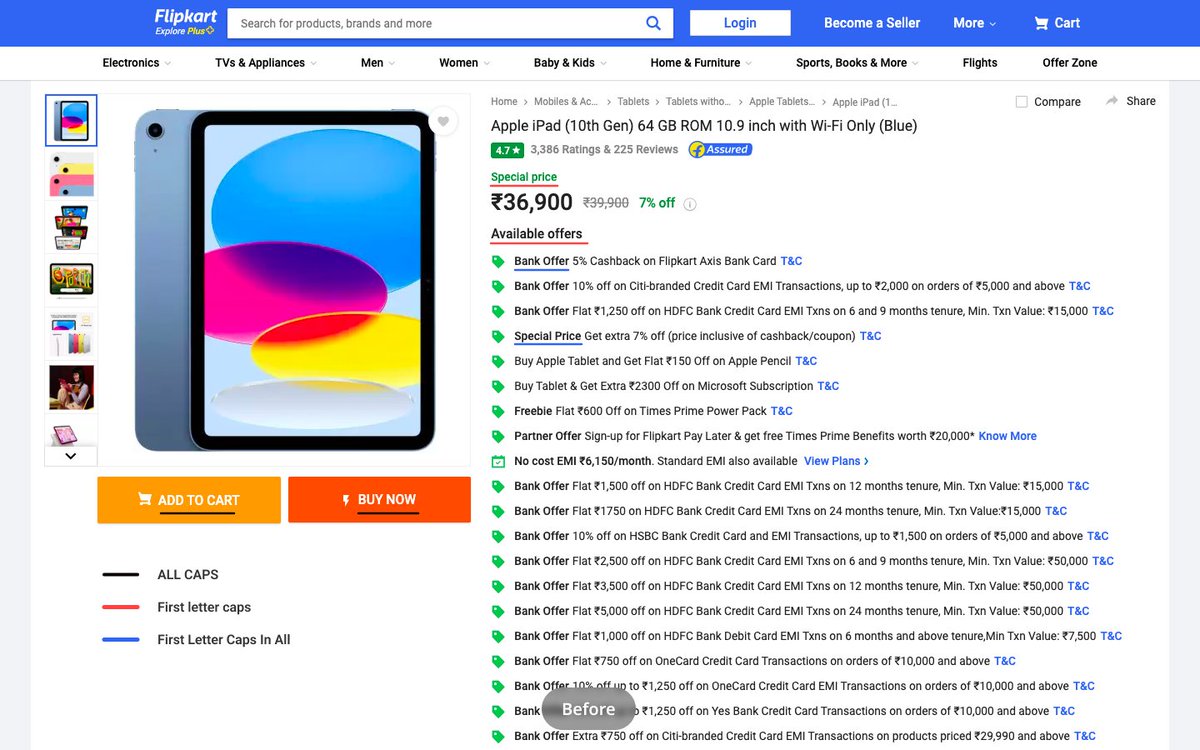Click tag icon beside HDFC Debit Card offer

tap(498, 636)
